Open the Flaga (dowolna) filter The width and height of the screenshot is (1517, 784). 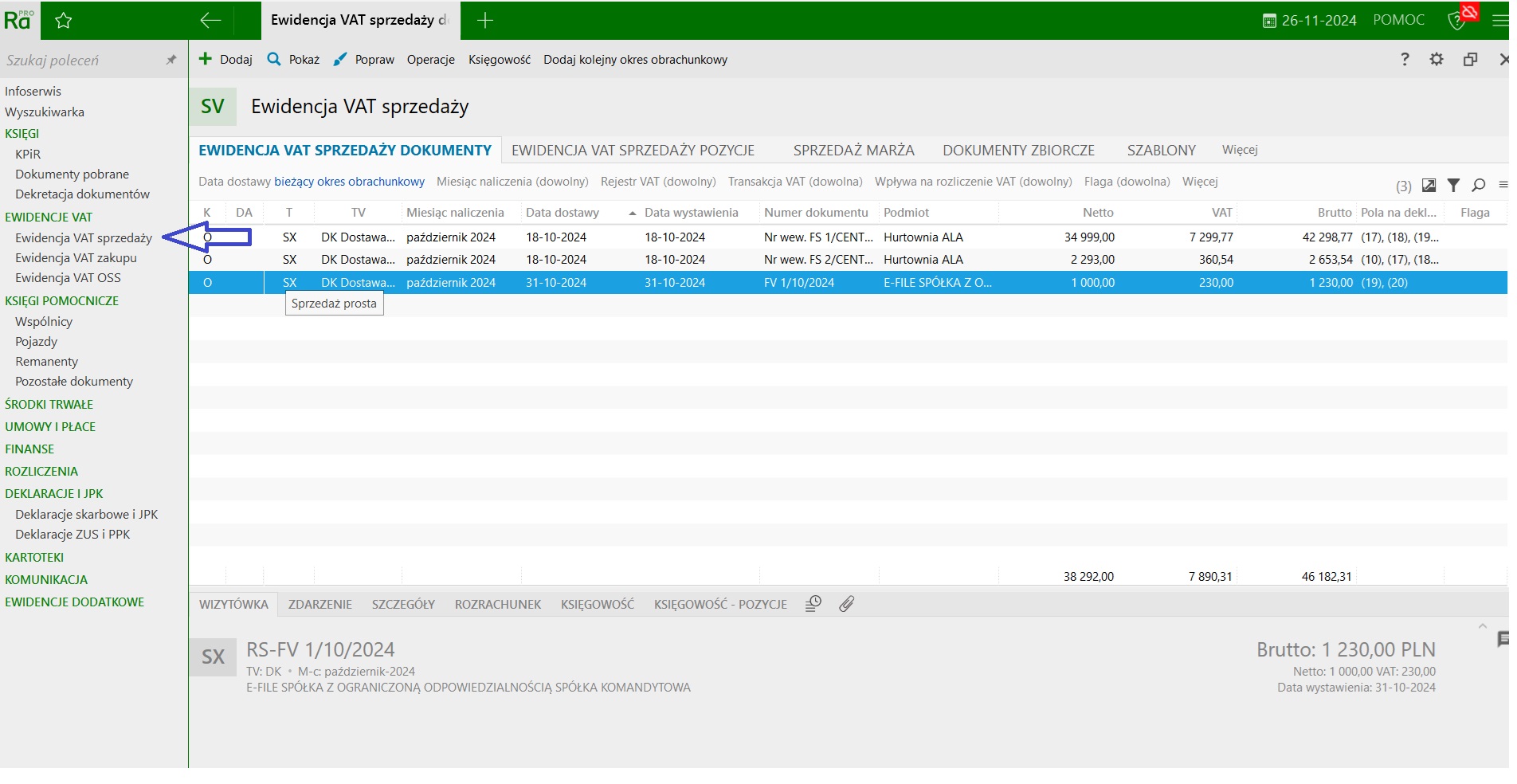pos(1127,182)
